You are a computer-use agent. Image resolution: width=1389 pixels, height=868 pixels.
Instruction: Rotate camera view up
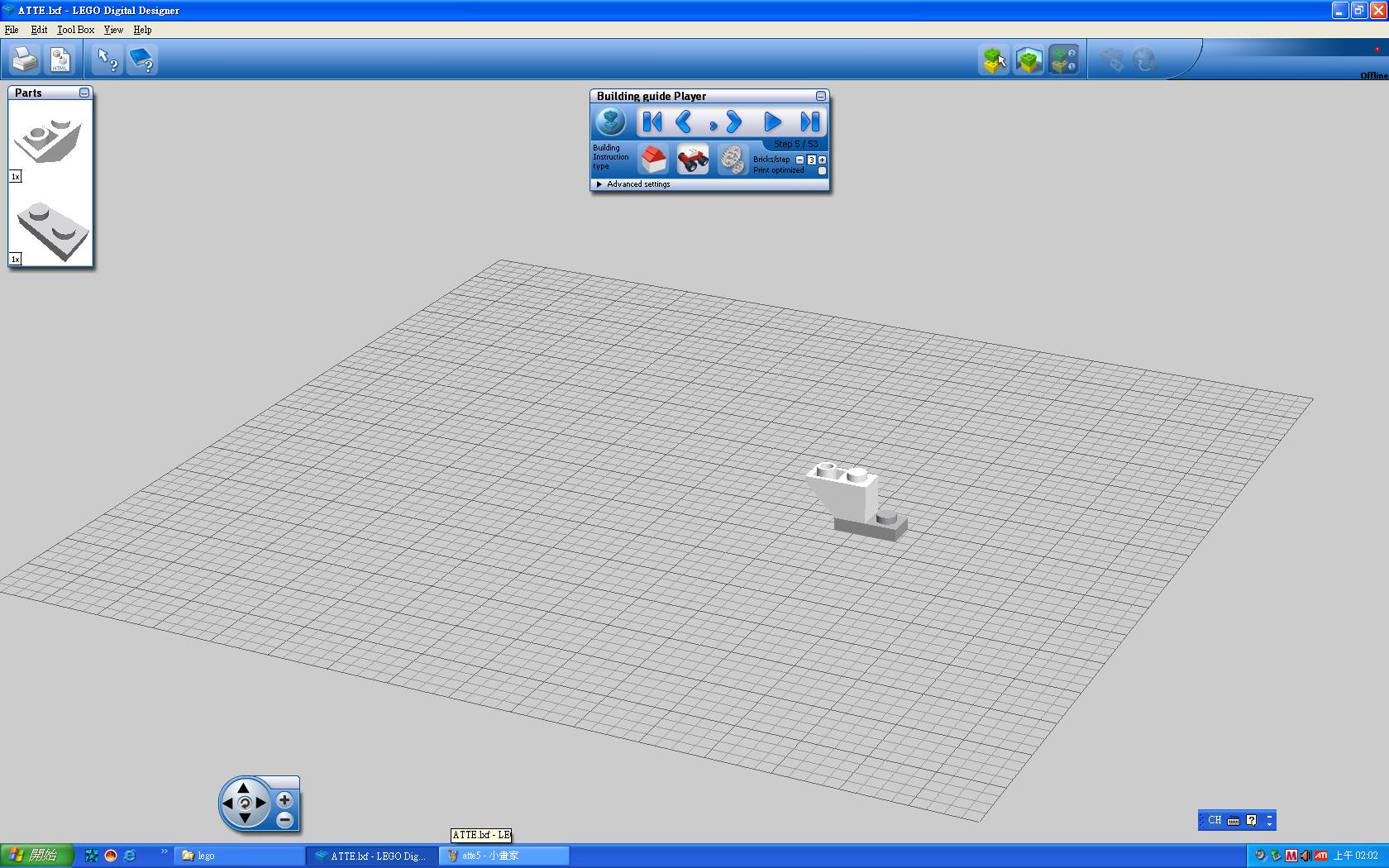tap(244, 788)
